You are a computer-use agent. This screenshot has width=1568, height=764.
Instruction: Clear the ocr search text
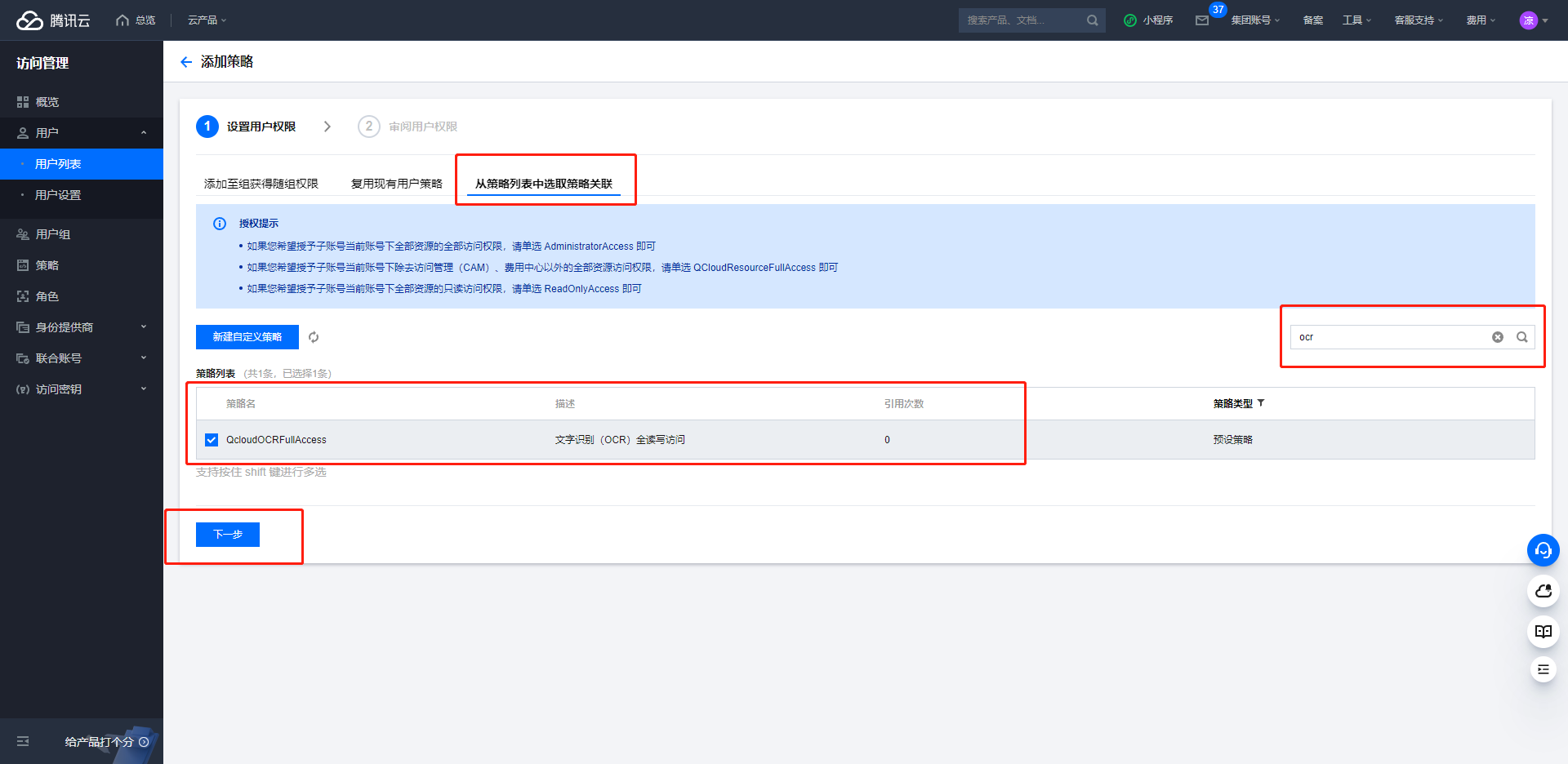pyautogui.click(x=1498, y=337)
